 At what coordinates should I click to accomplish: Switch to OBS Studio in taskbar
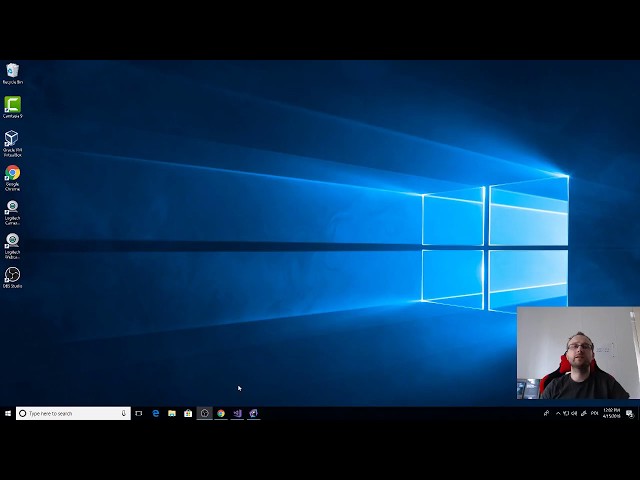click(x=204, y=413)
